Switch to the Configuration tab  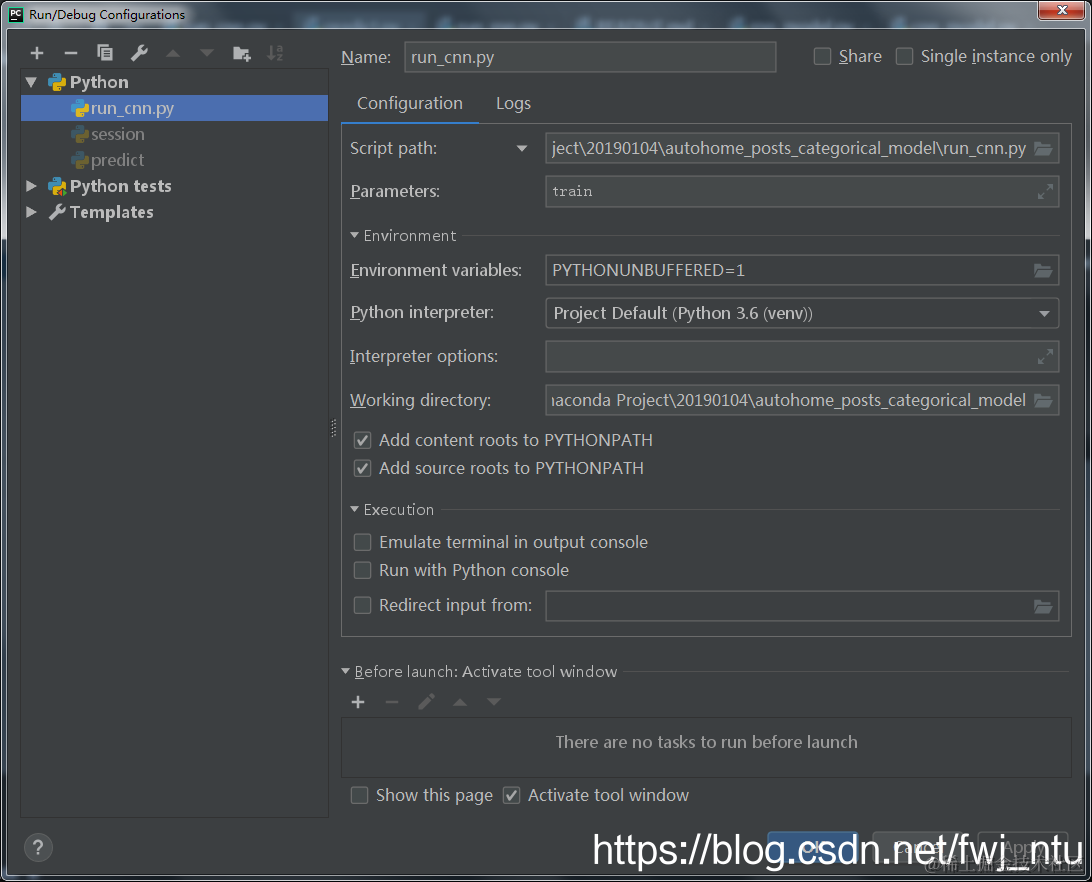(x=410, y=104)
